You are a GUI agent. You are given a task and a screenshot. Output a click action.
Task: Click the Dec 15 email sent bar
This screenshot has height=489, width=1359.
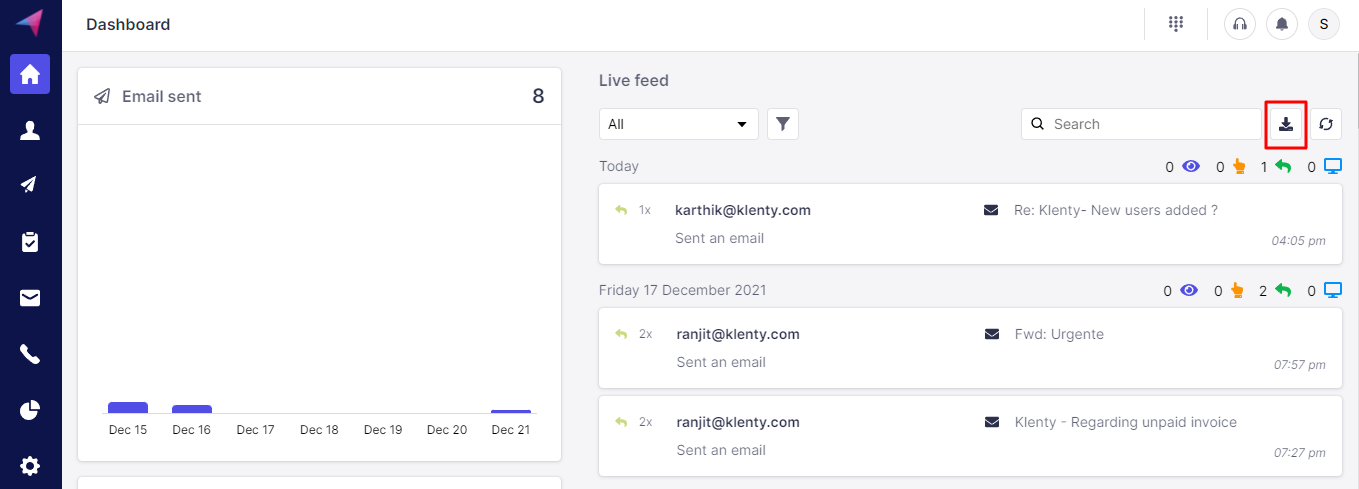click(x=128, y=407)
